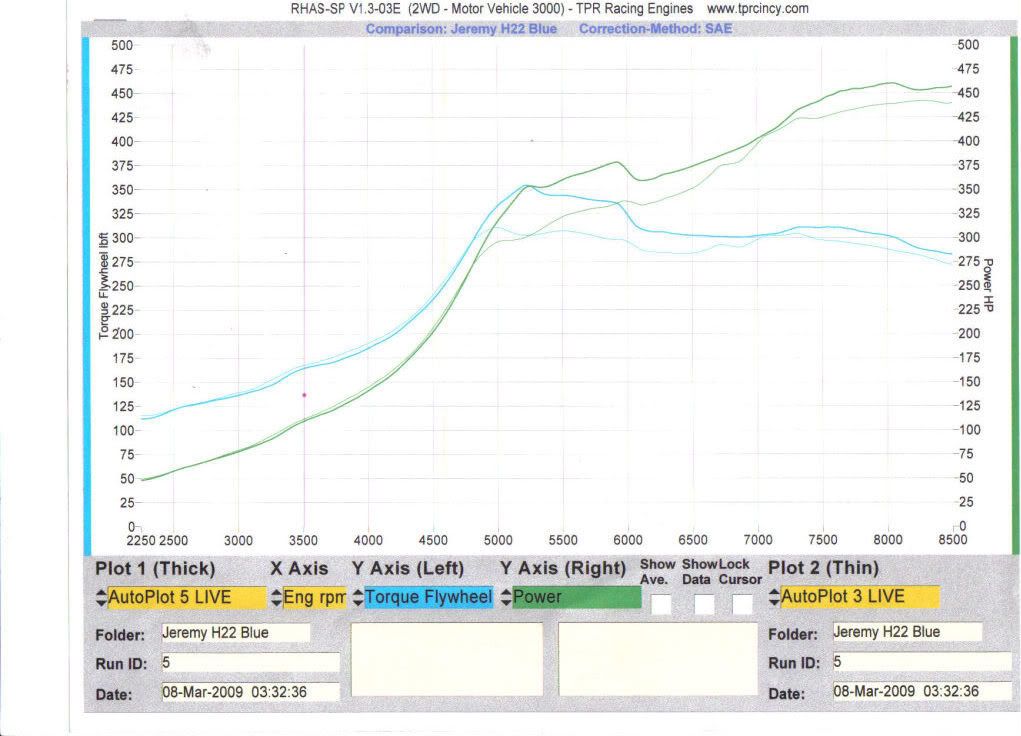Click the stepper arrows beside Torque Flywheel
Screen dimensions: 1021x736
(x=358, y=598)
